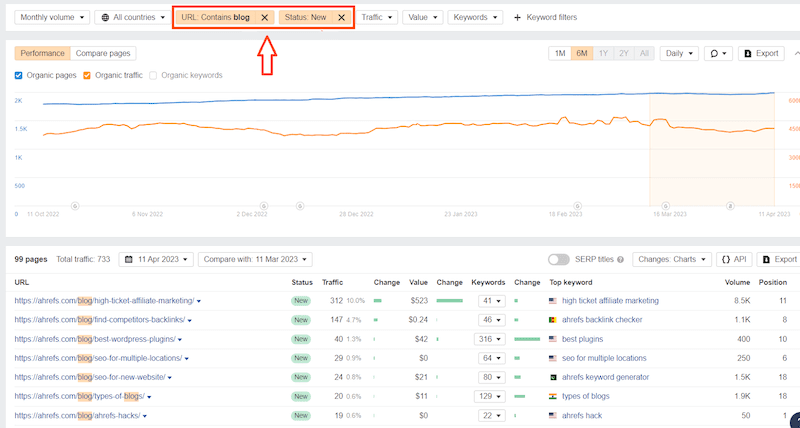Click the Keyword filters button
The height and width of the screenshot is (428, 800).
click(545, 17)
